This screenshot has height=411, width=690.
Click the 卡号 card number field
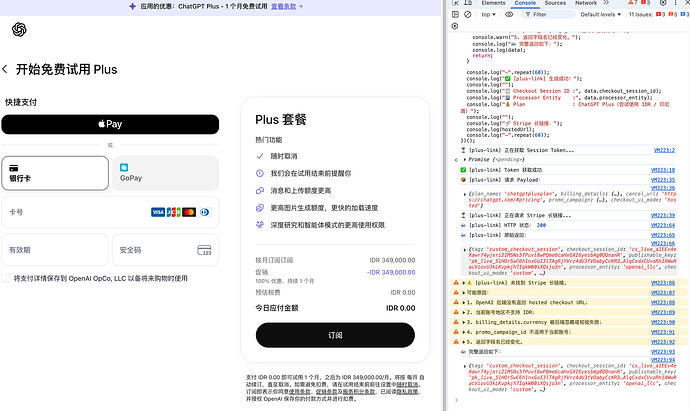tap(110, 212)
